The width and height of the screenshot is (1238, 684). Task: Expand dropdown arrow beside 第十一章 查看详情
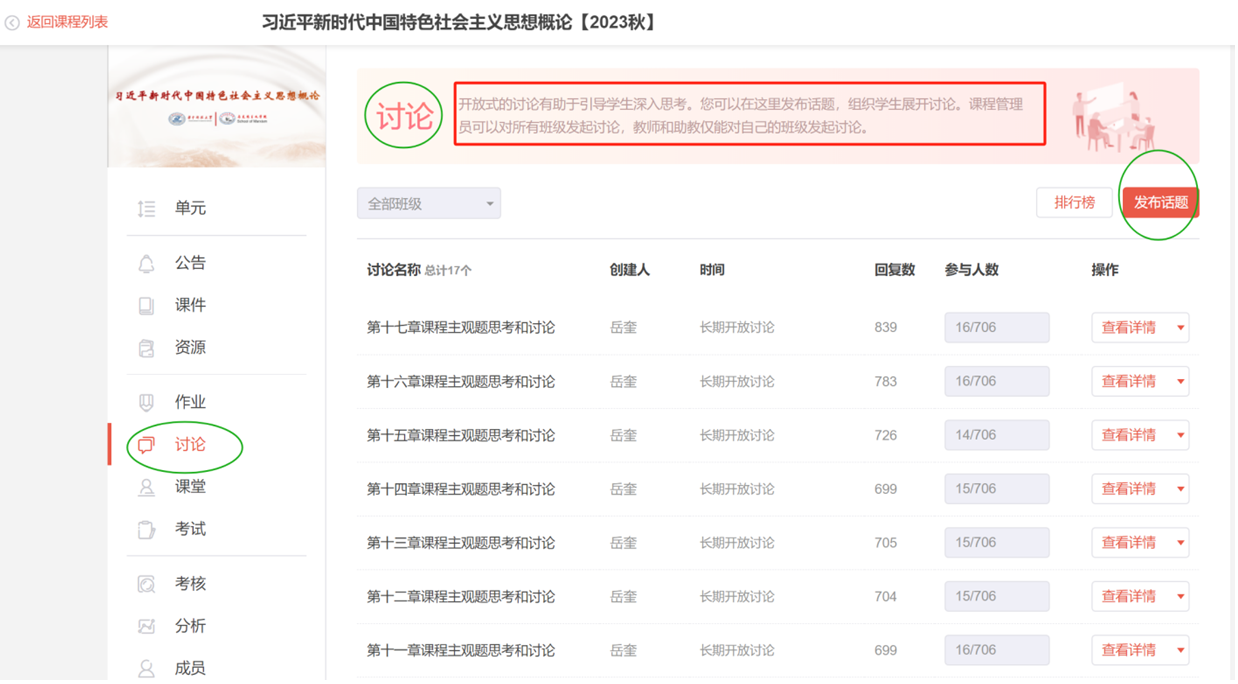[x=1180, y=651]
